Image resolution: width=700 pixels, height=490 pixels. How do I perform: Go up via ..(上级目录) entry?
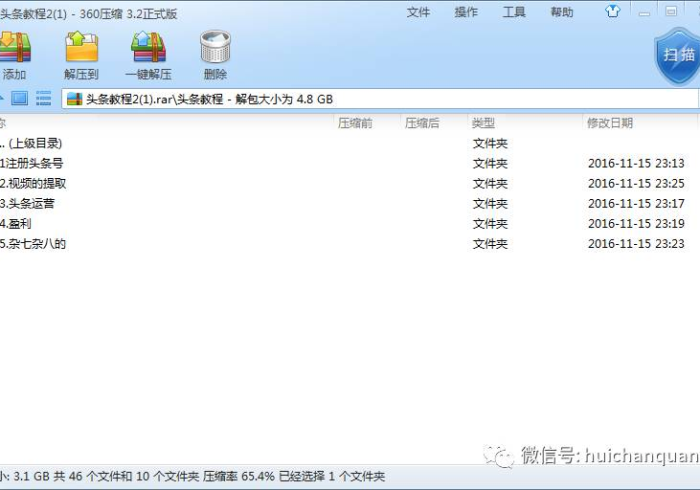point(32,143)
